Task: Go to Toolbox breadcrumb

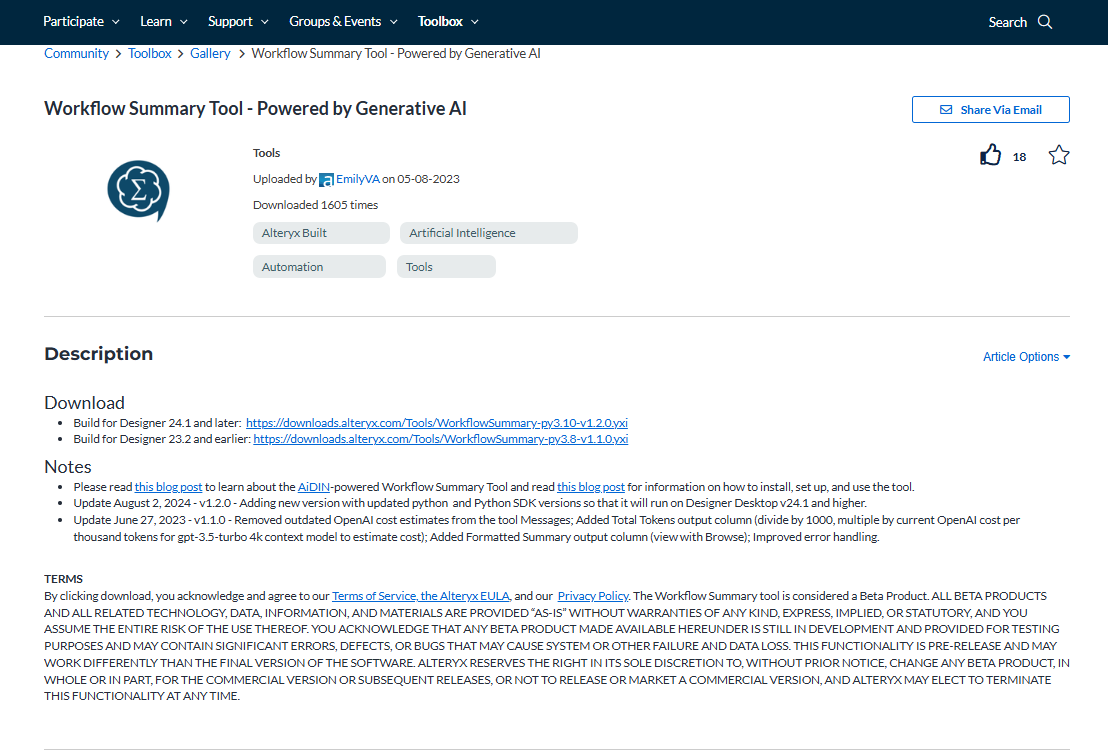Action: tap(150, 54)
